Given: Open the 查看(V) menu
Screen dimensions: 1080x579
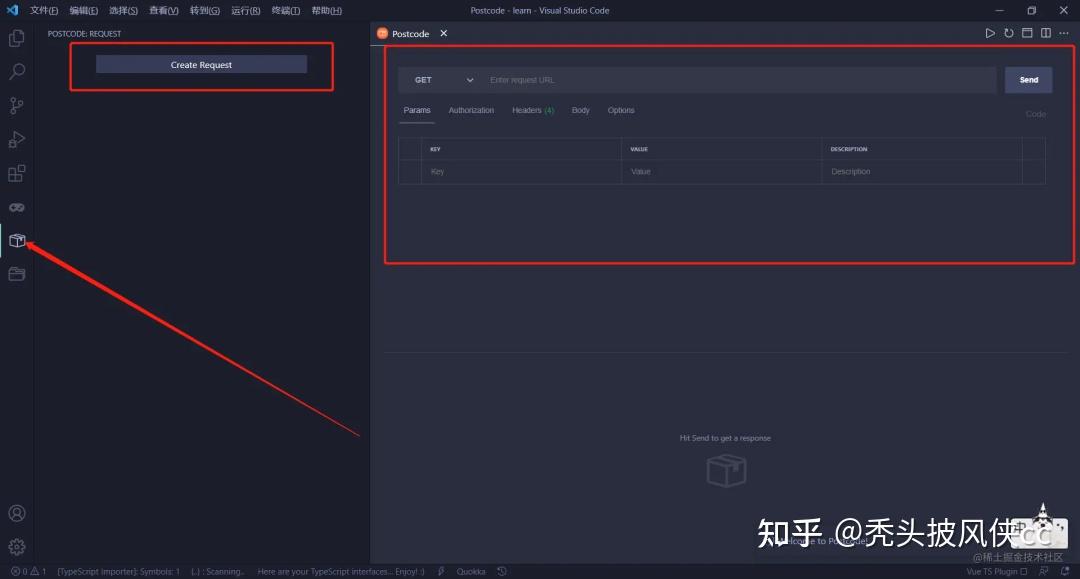Looking at the screenshot, I should 164,10.
